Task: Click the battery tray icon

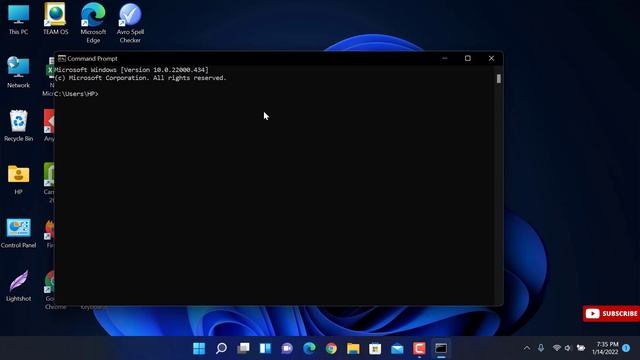Action: coord(581,348)
